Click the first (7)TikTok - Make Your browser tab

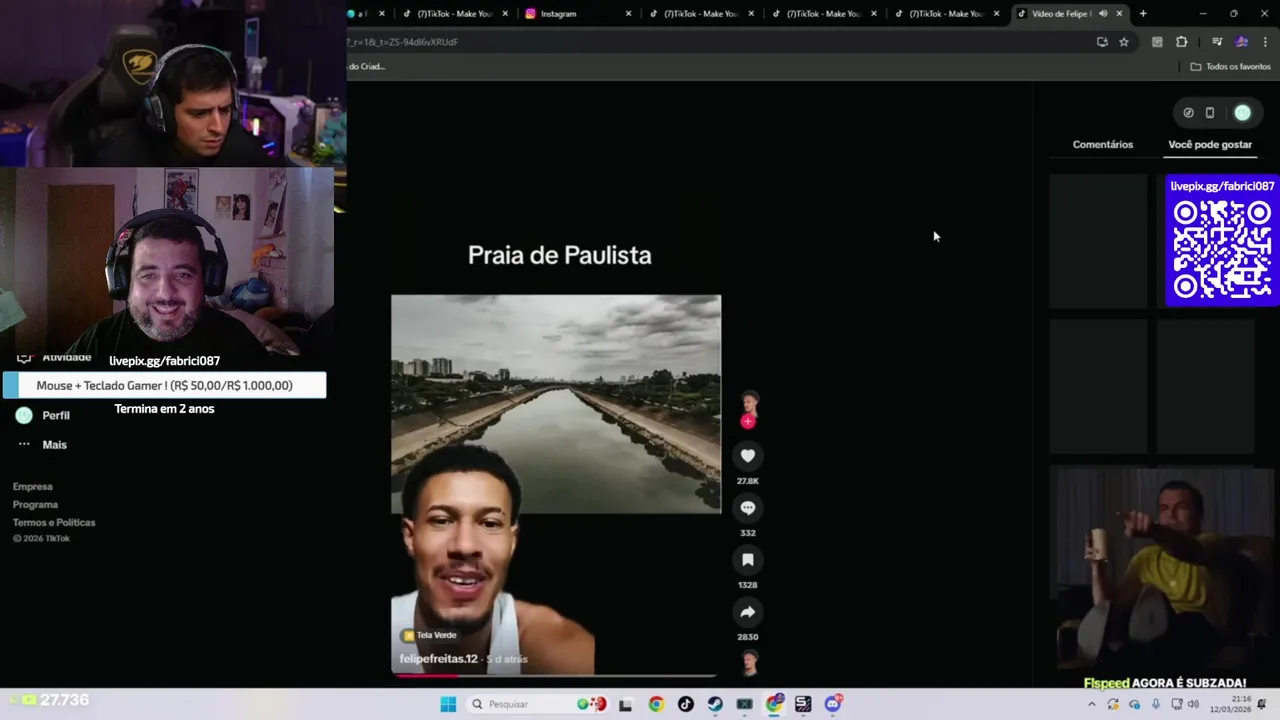(455, 14)
